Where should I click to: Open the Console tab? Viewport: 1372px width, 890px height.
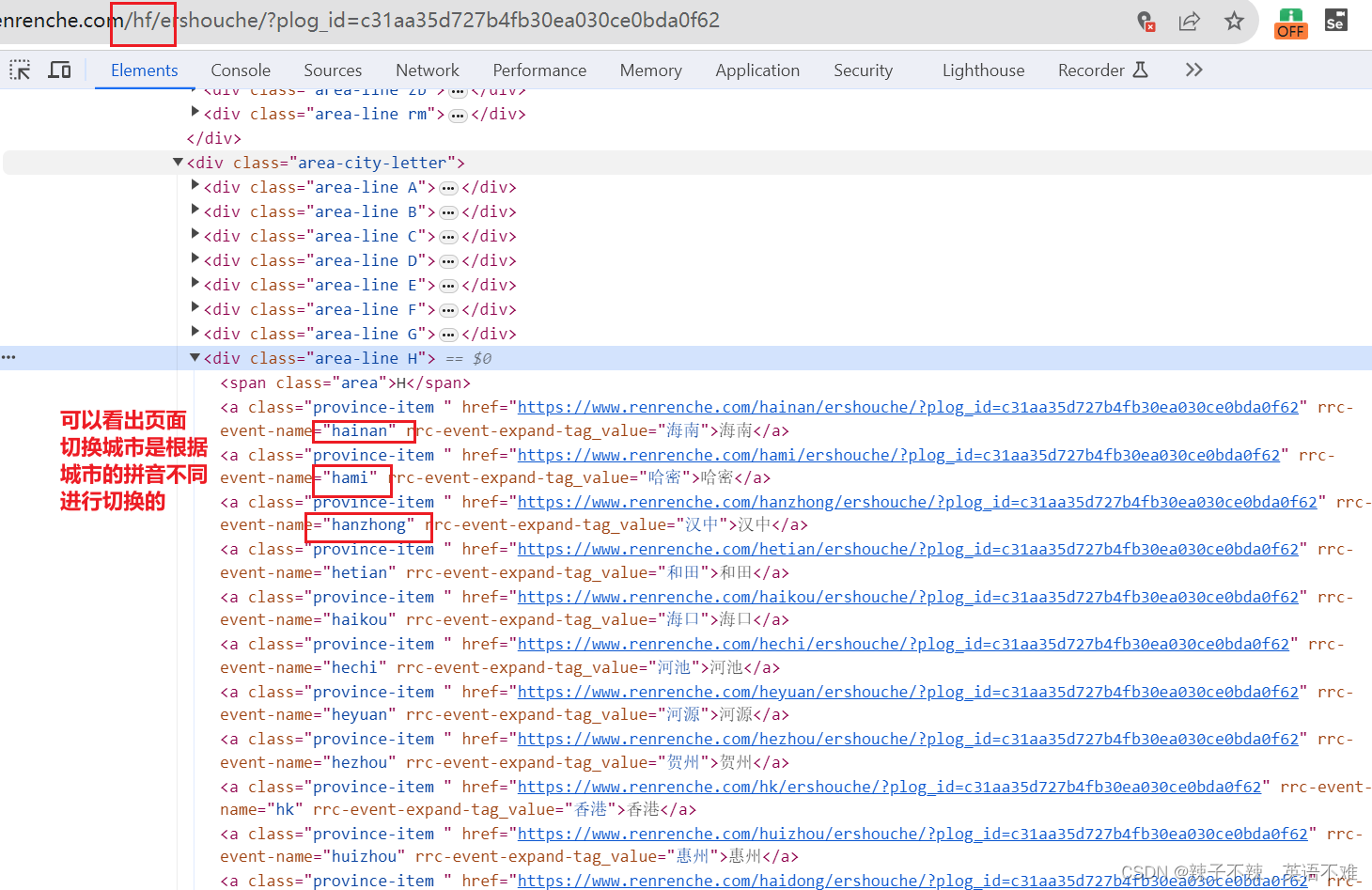(241, 70)
